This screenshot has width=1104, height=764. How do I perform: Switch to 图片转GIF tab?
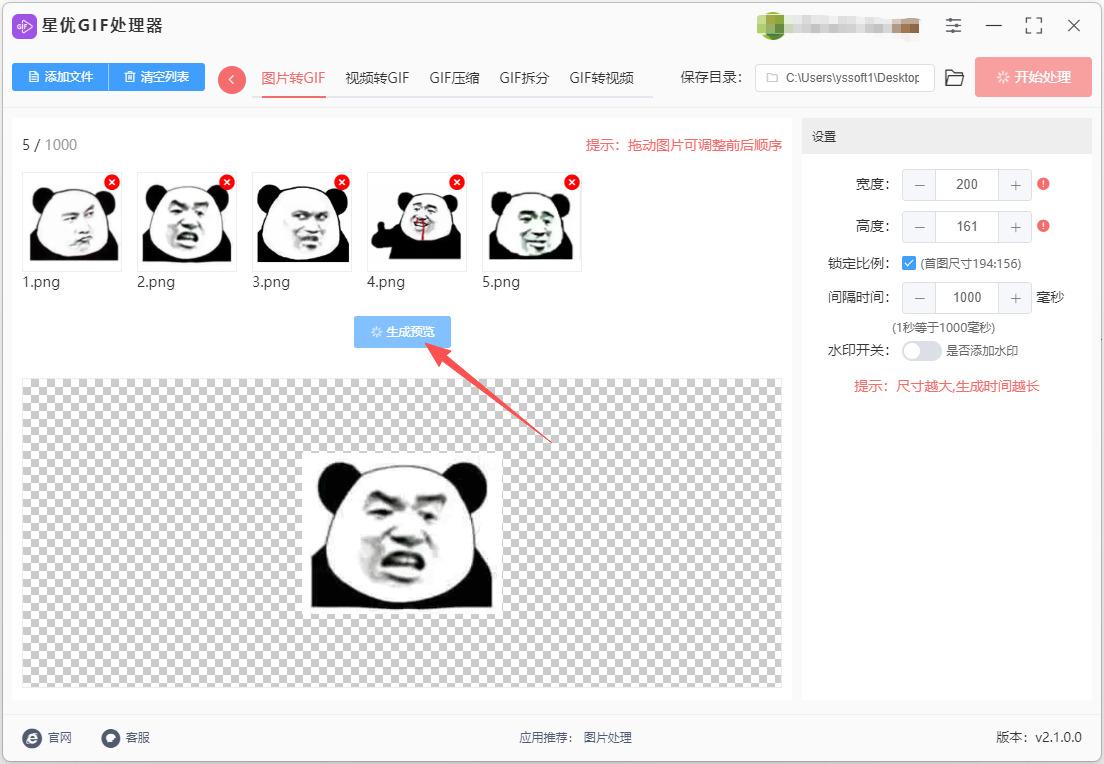(293, 78)
